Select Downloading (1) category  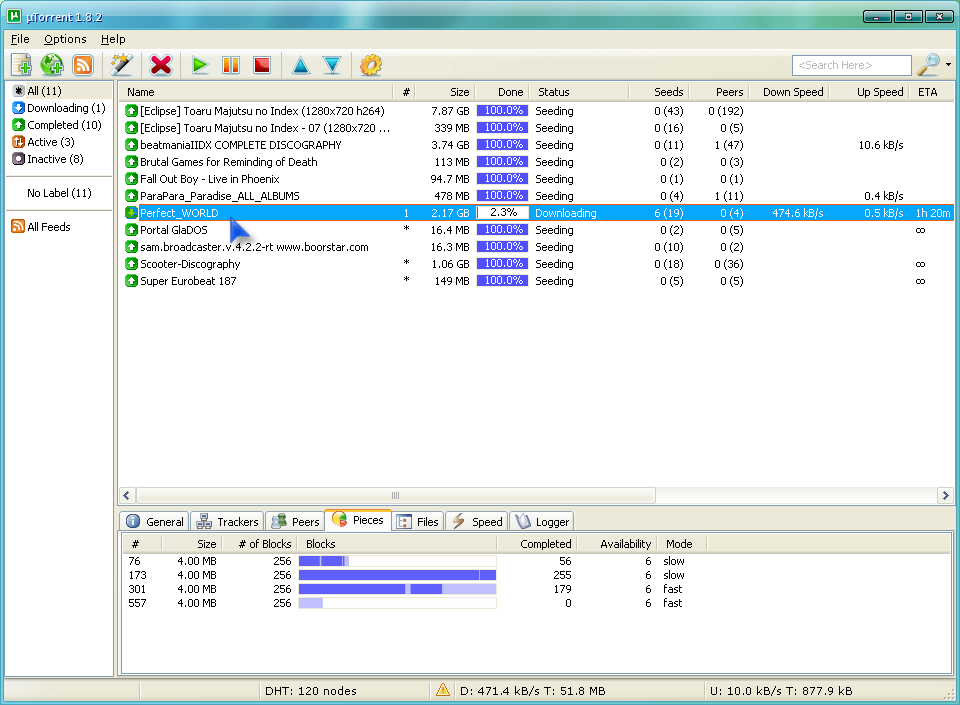point(59,108)
